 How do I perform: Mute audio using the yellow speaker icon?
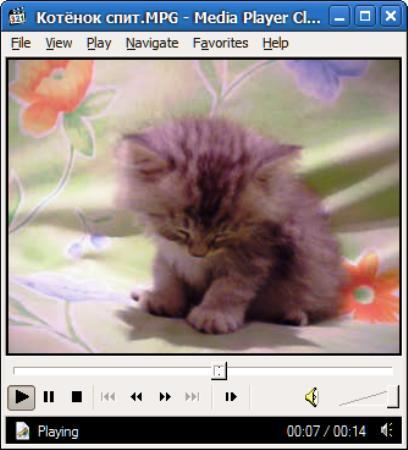coord(312,397)
